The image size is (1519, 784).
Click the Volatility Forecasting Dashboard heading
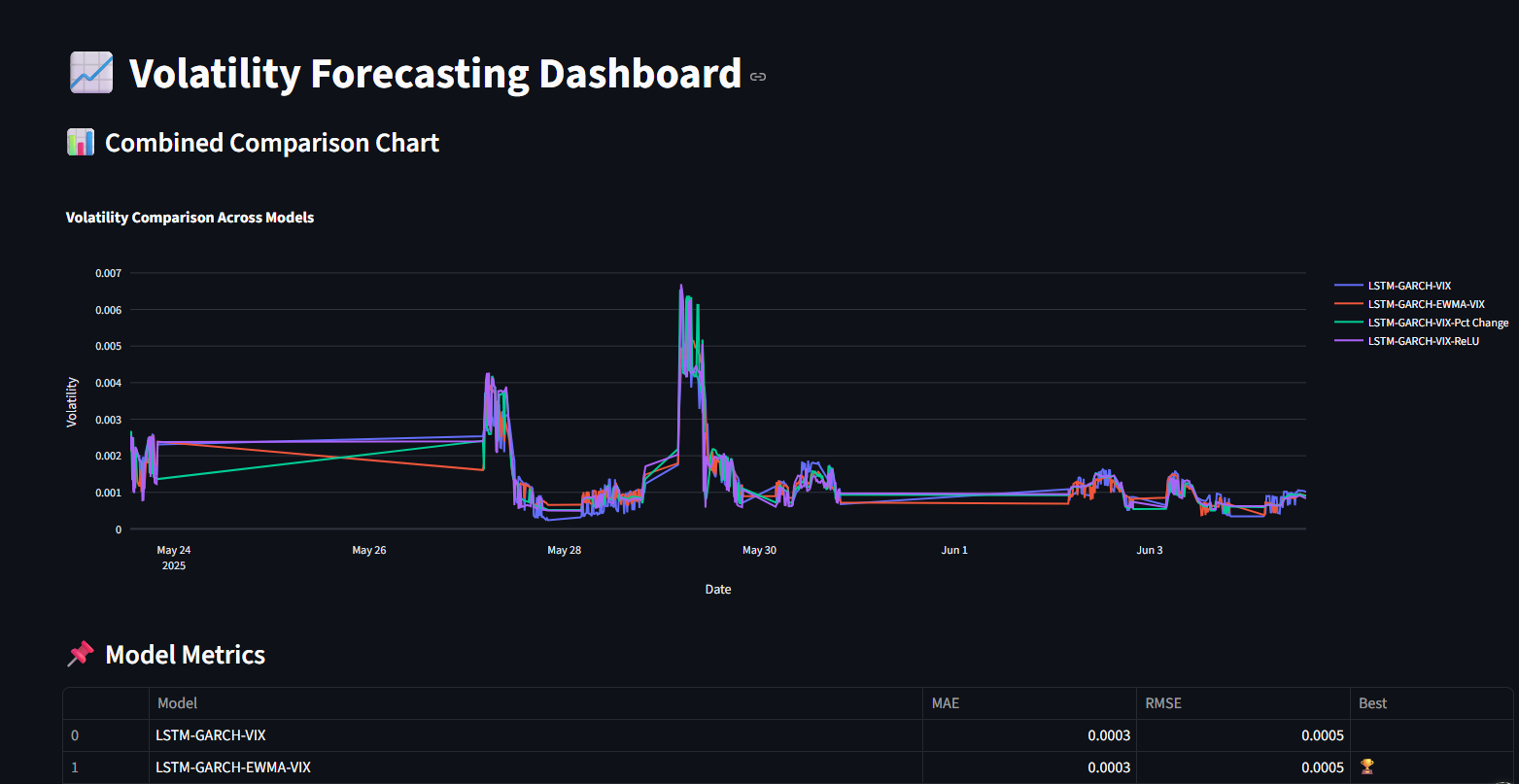coord(435,74)
